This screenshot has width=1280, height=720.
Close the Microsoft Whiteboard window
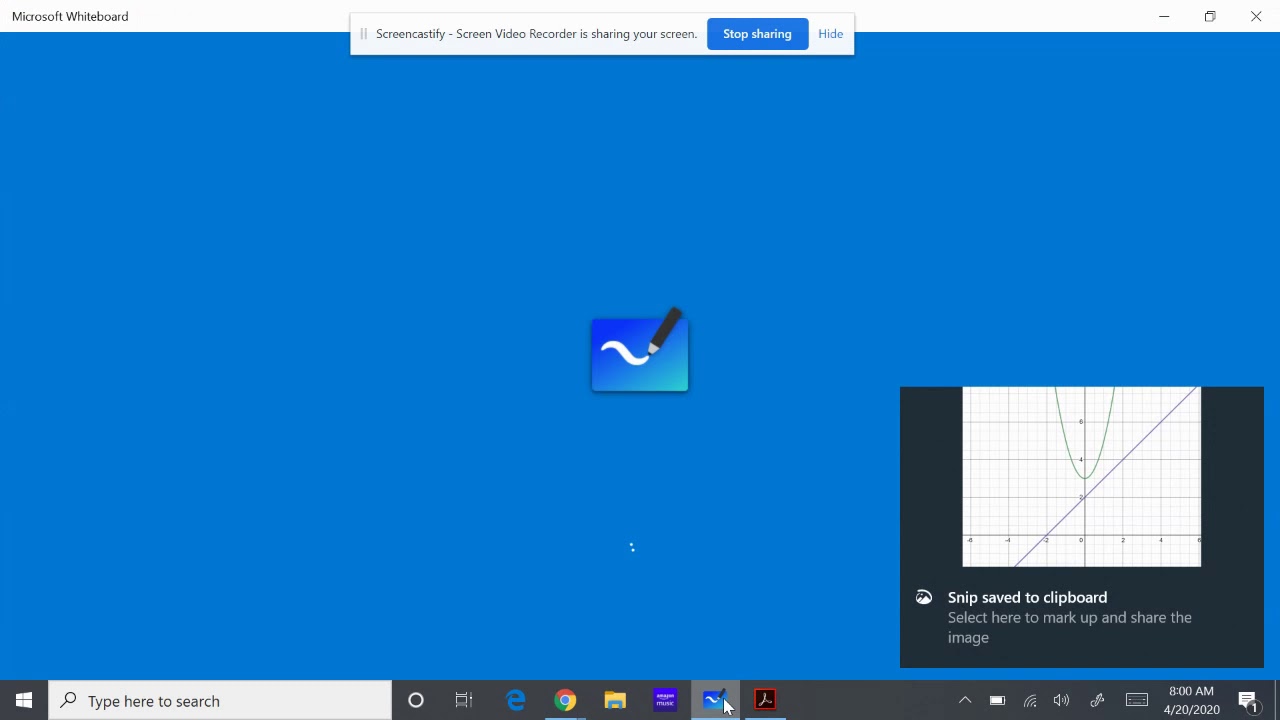[1256, 16]
